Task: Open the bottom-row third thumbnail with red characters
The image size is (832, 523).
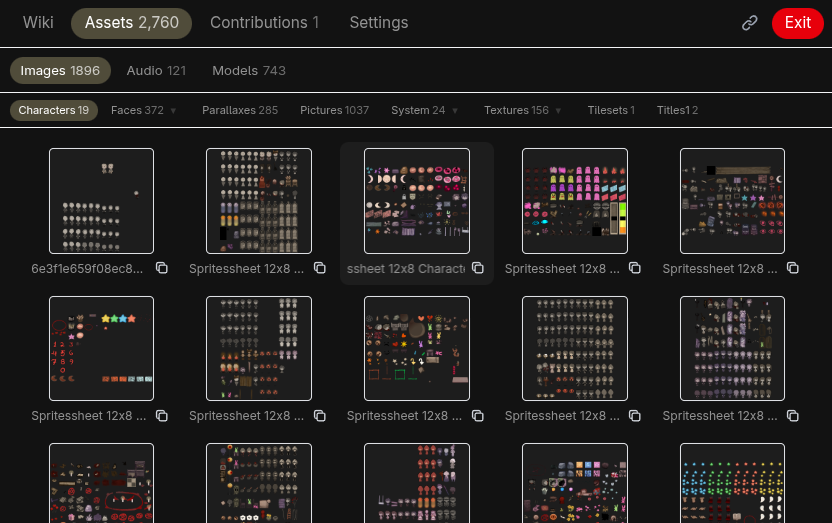Action: [417, 483]
